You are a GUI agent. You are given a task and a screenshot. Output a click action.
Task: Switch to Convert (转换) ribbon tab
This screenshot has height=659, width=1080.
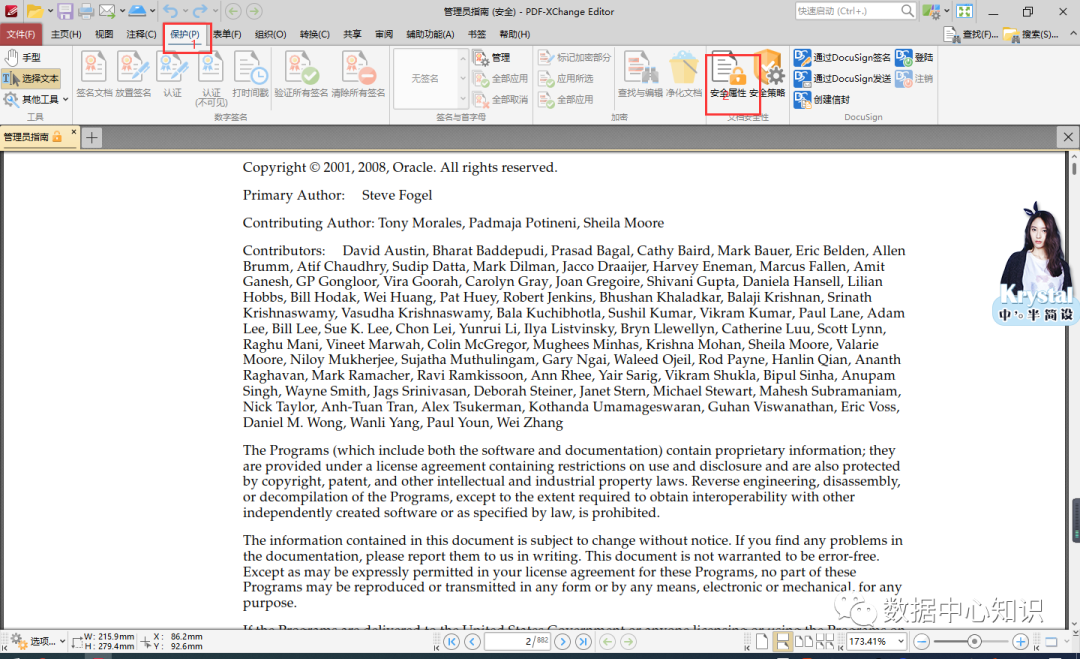315,34
